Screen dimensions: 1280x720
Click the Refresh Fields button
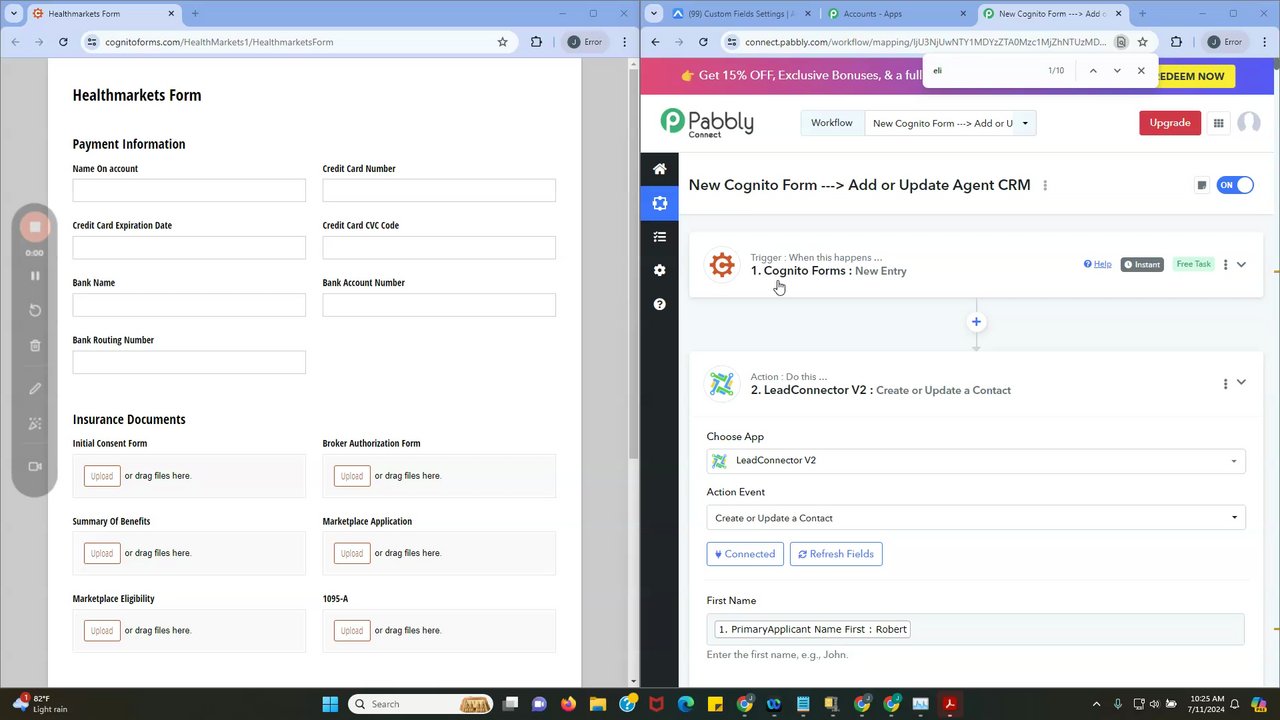(x=836, y=554)
